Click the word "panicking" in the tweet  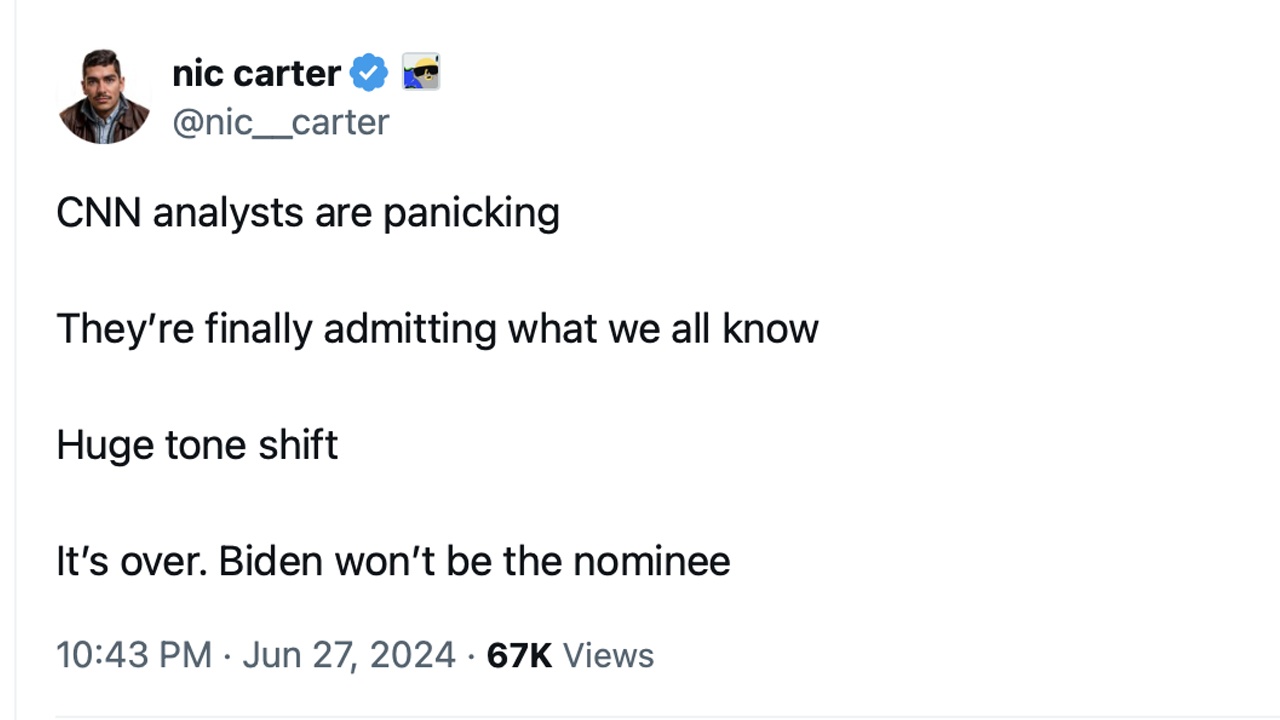[471, 213]
